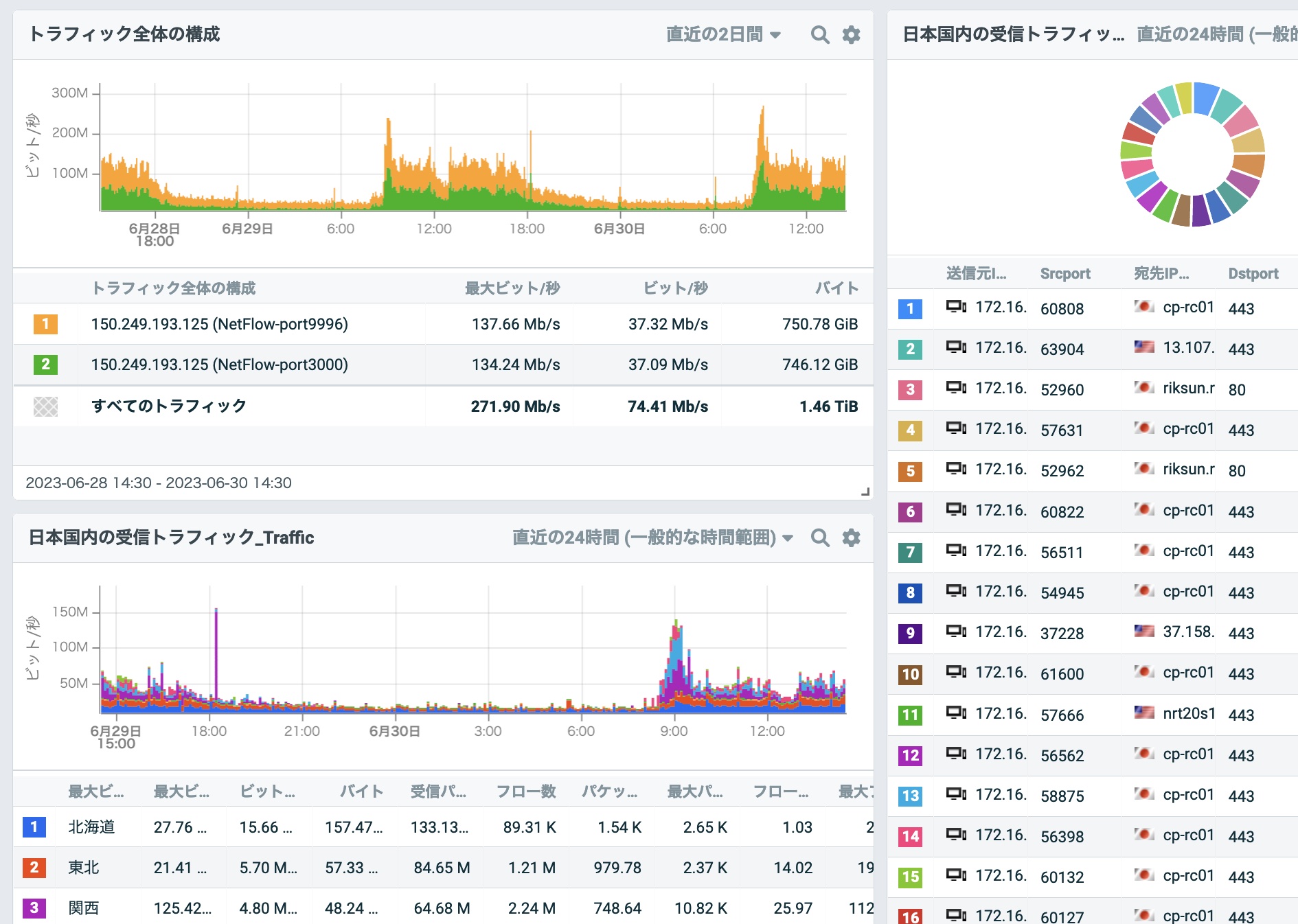Open the 直近の24時間 dropdown in the right-hand panel
The width and height of the screenshot is (1298, 924).
coord(1216,34)
